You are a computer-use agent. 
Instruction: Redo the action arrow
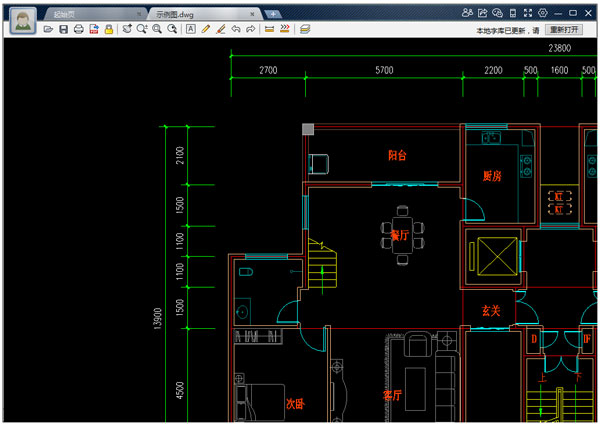251,29
